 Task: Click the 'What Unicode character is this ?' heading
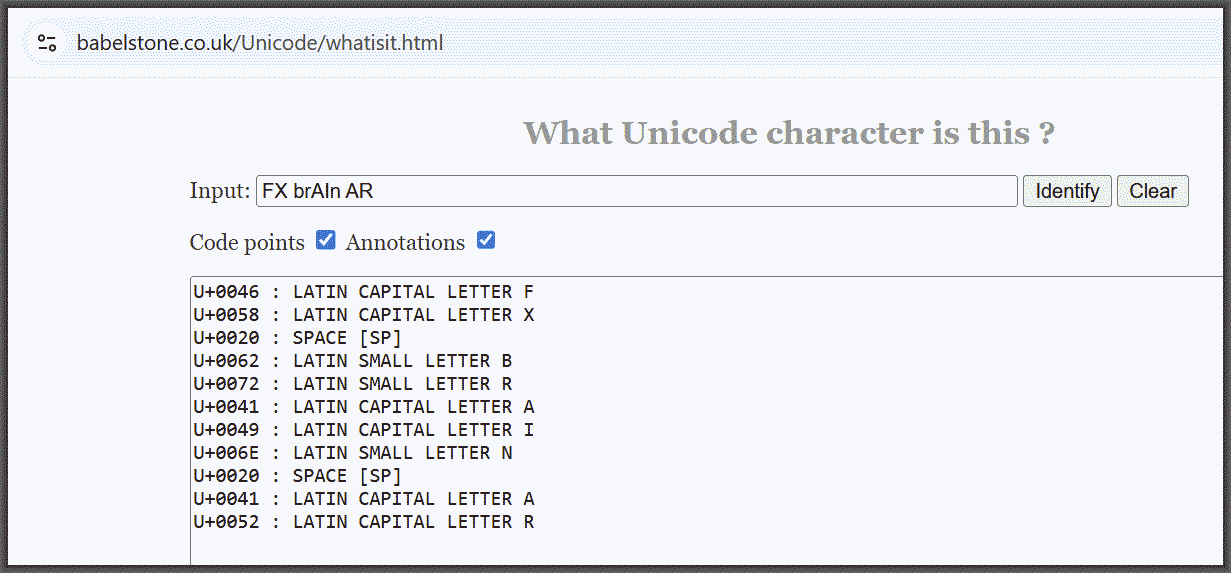click(x=788, y=132)
